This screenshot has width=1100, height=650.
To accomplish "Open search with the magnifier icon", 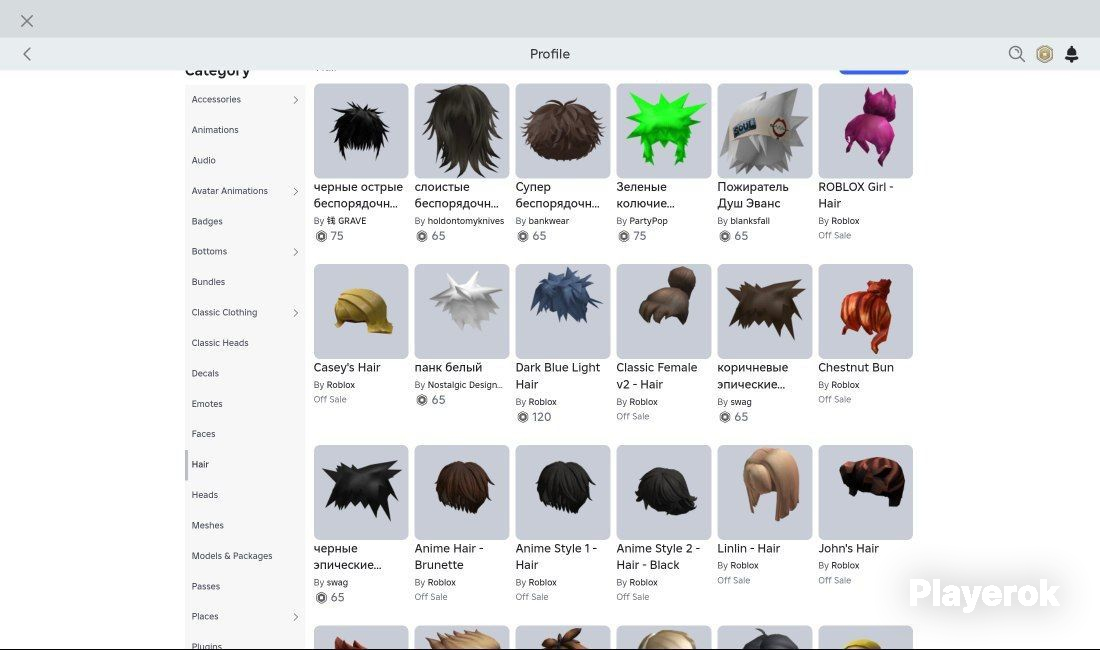I will [1017, 54].
